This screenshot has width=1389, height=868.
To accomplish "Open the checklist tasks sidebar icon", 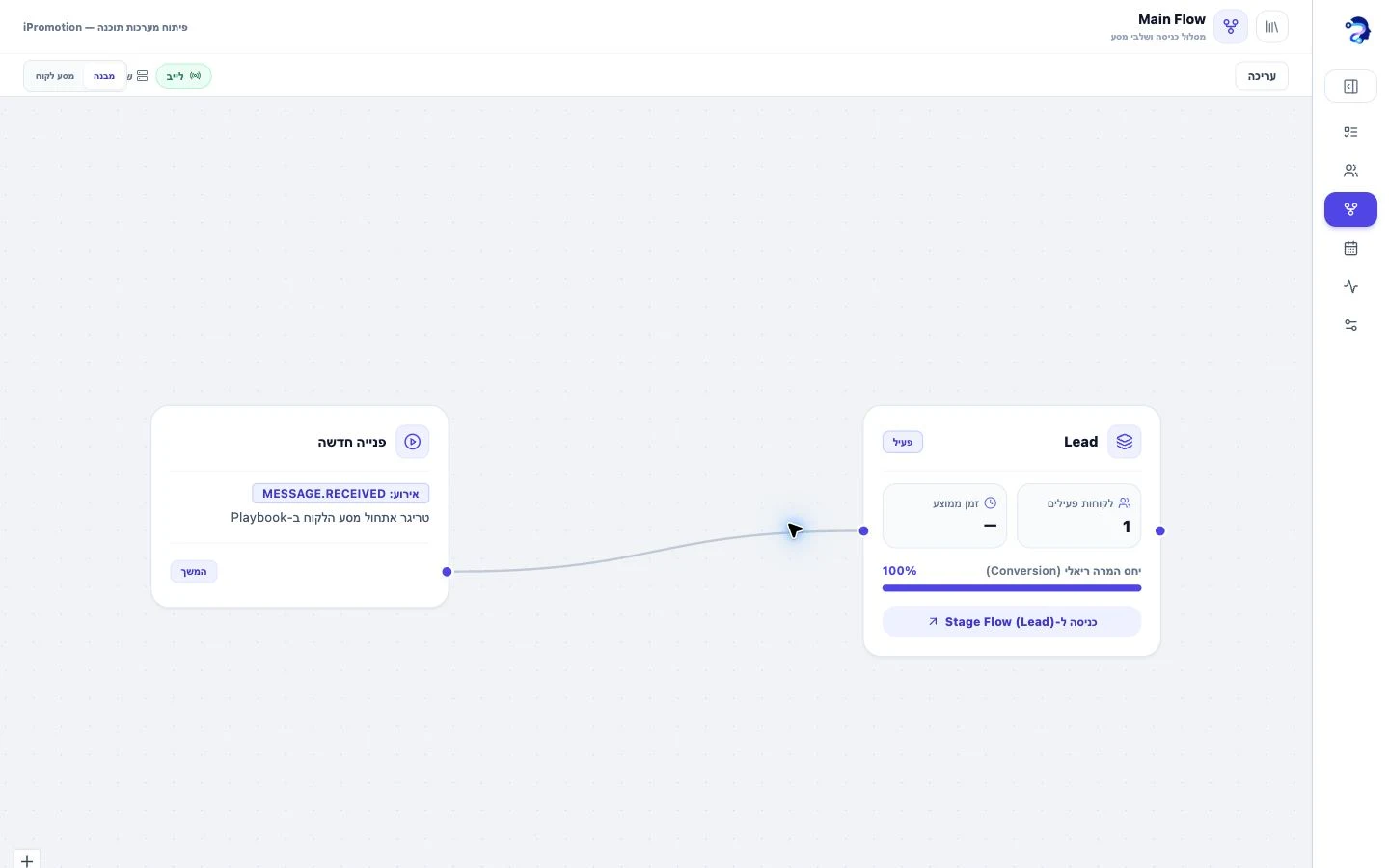I will click(1350, 132).
